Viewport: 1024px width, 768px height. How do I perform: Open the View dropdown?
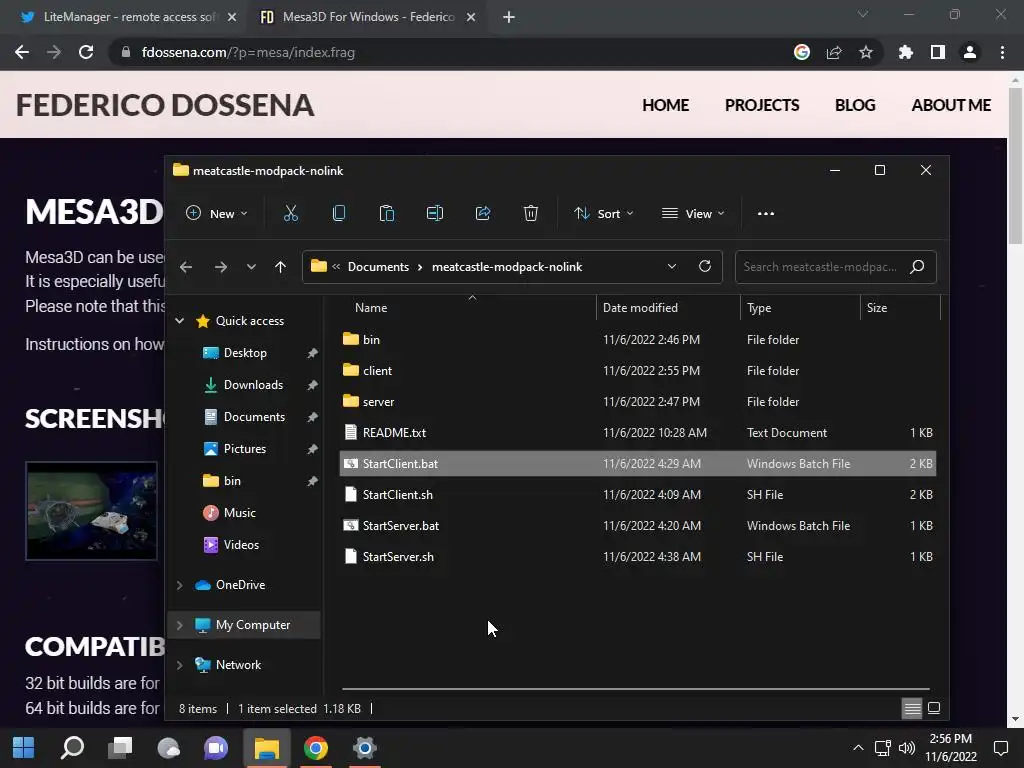[x=693, y=214]
